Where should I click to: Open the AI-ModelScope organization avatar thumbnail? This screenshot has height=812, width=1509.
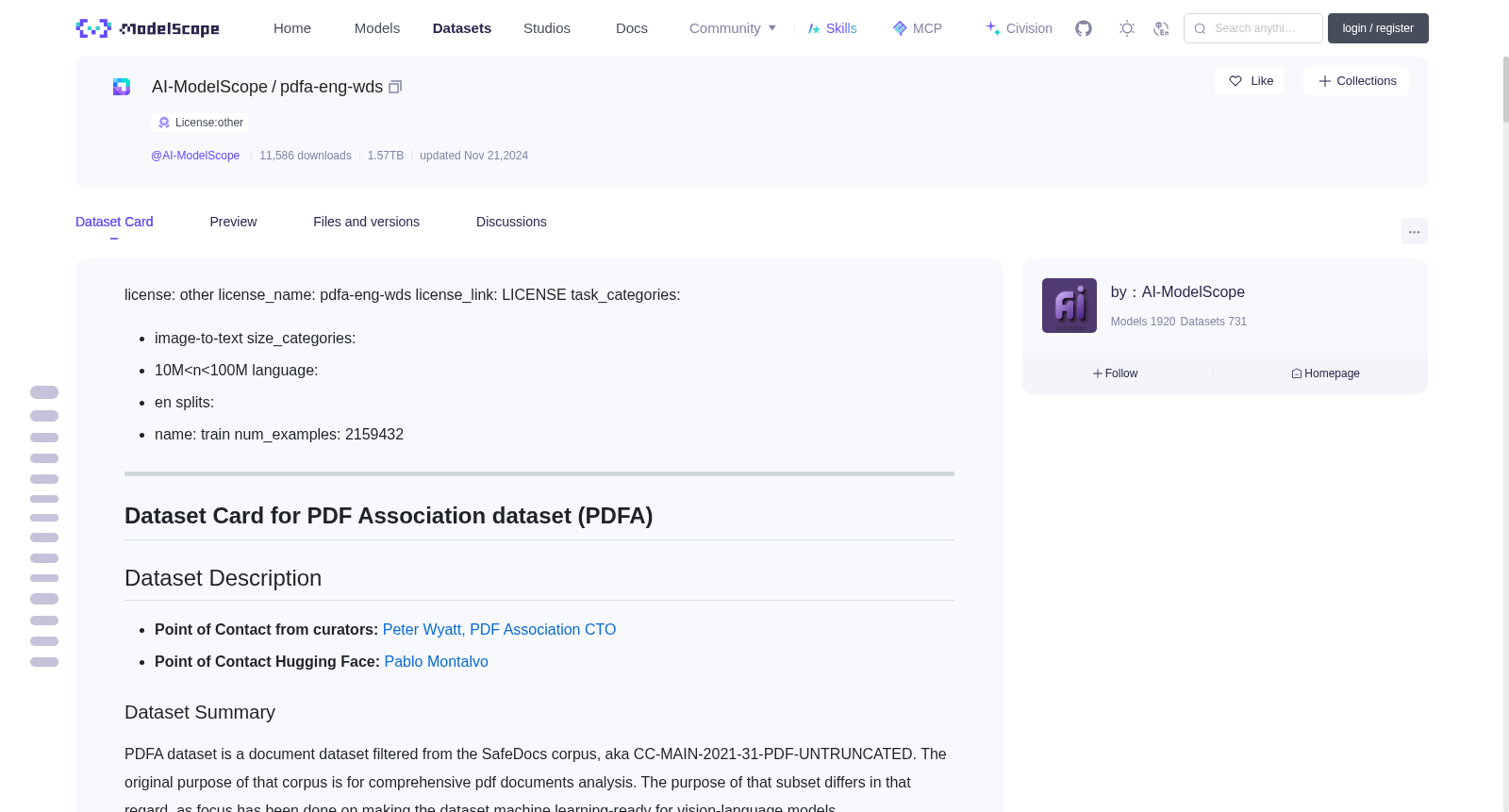pos(1070,306)
